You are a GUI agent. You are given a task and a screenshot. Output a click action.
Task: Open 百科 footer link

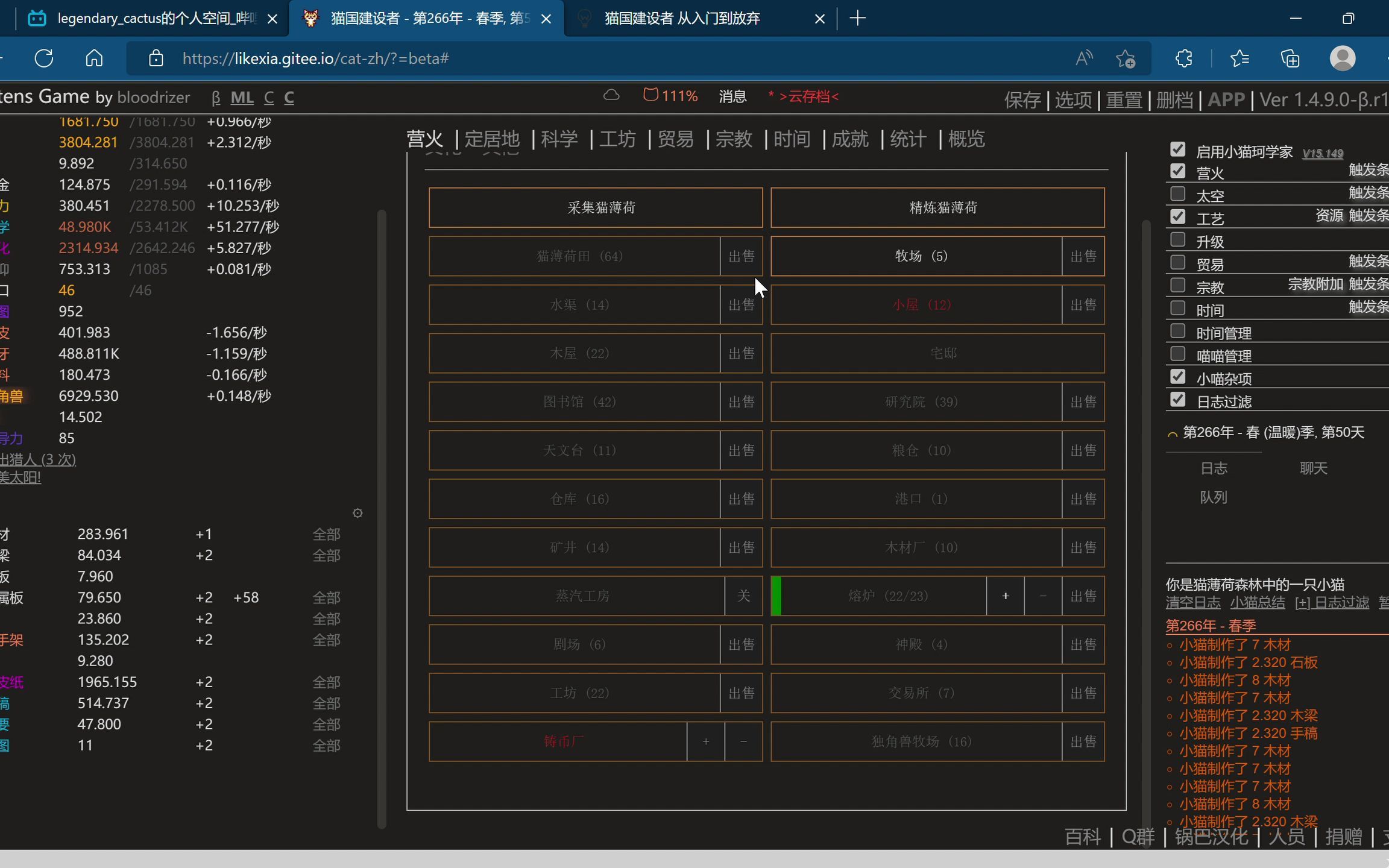click(x=1083, y=836)
